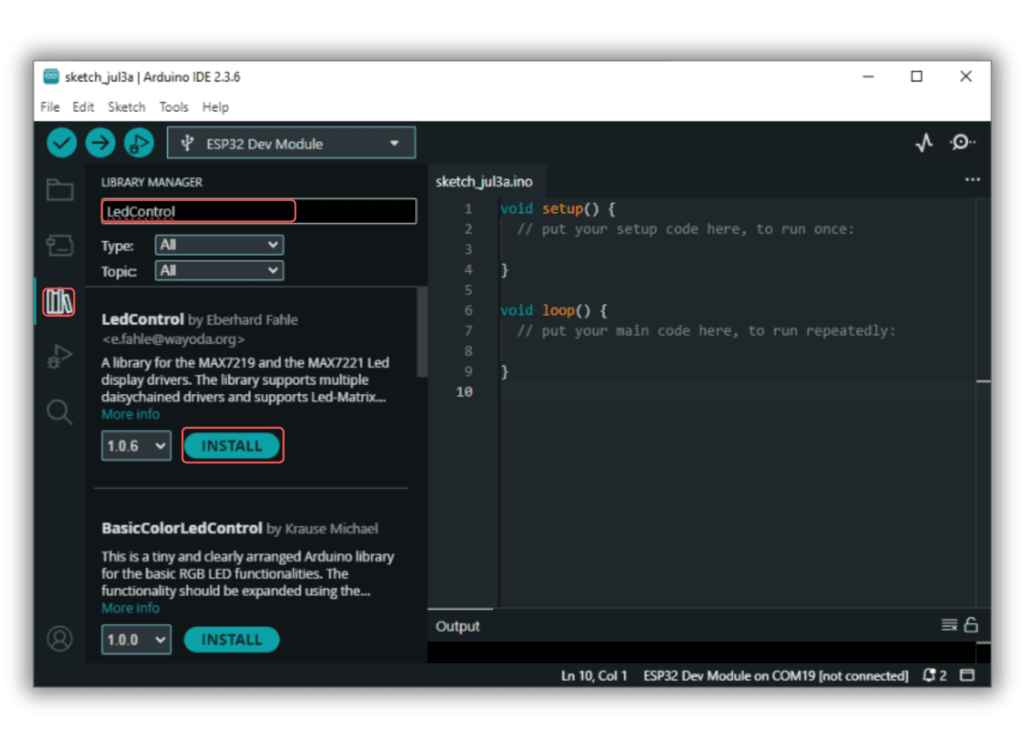Open the Debug panel in the sidebar
1024x748 pixels.
[x=59, y=357]
